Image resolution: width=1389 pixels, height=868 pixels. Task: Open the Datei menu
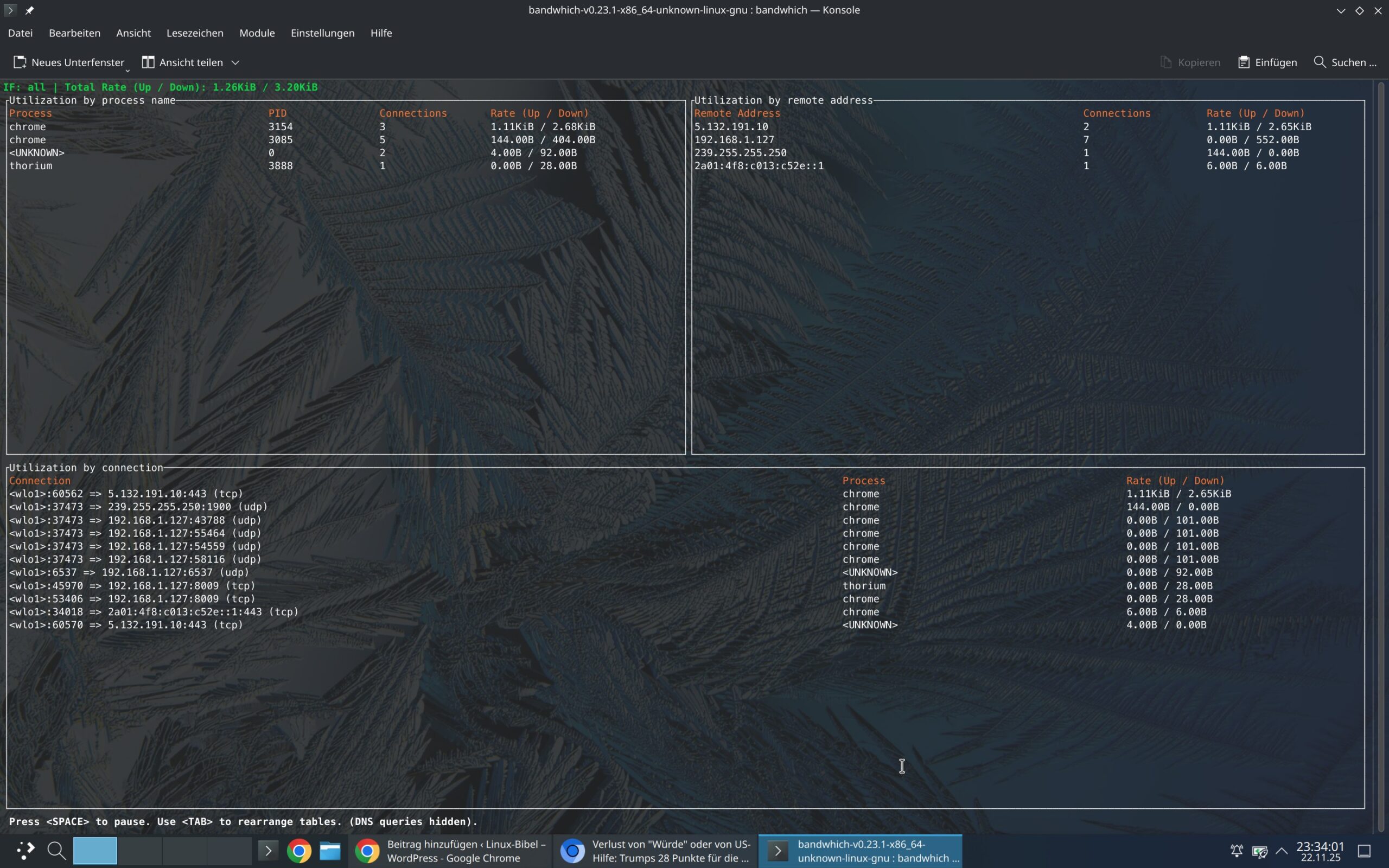(20, 33)
